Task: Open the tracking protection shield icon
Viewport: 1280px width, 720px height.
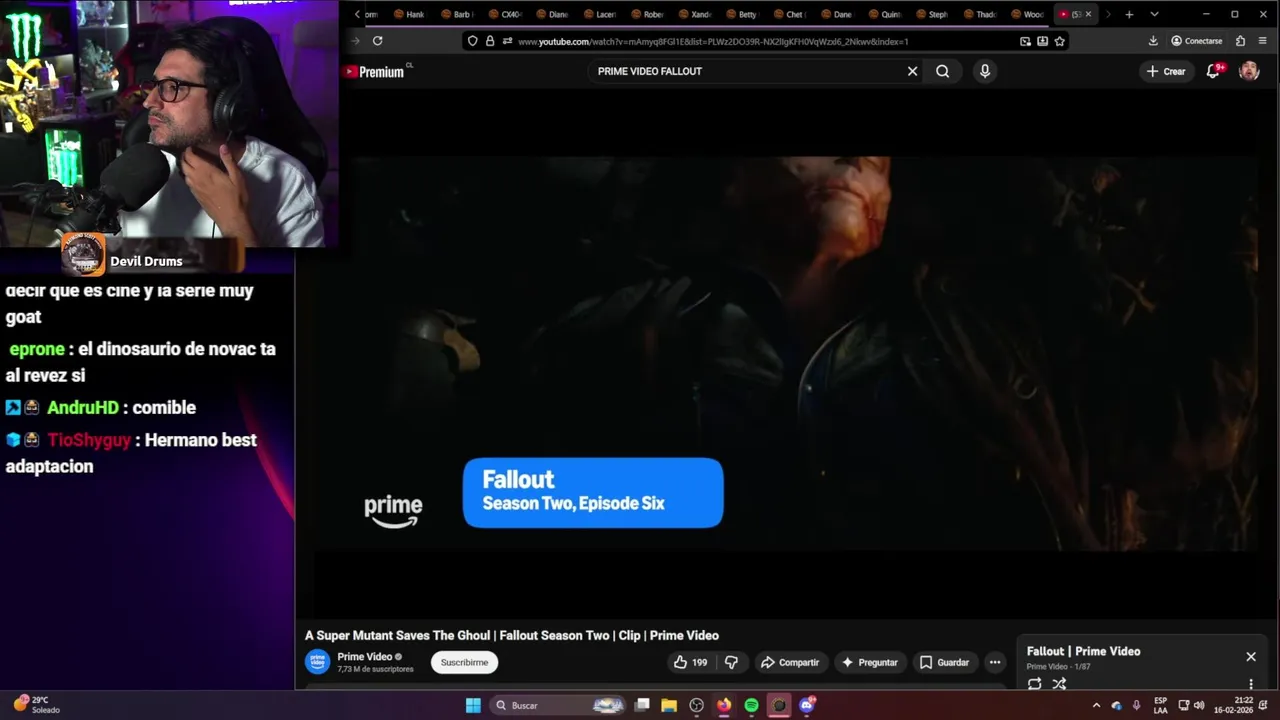Action: tap(472, 41)
